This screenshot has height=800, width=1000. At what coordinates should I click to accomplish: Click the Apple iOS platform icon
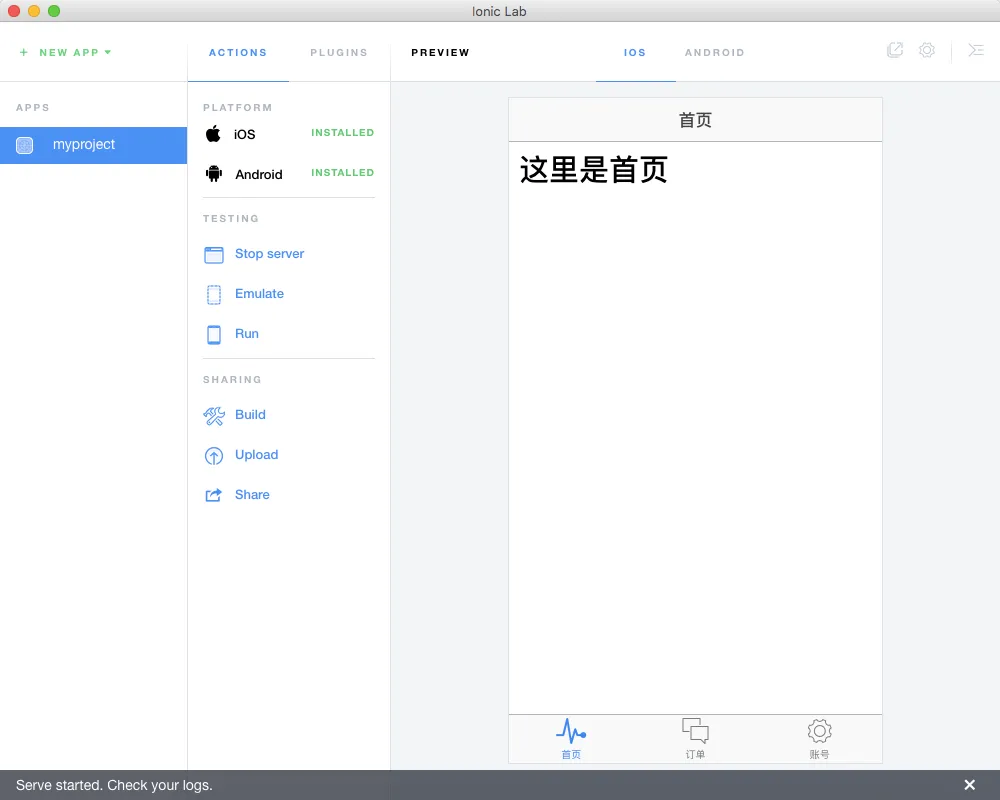click(x=213, y=133)
